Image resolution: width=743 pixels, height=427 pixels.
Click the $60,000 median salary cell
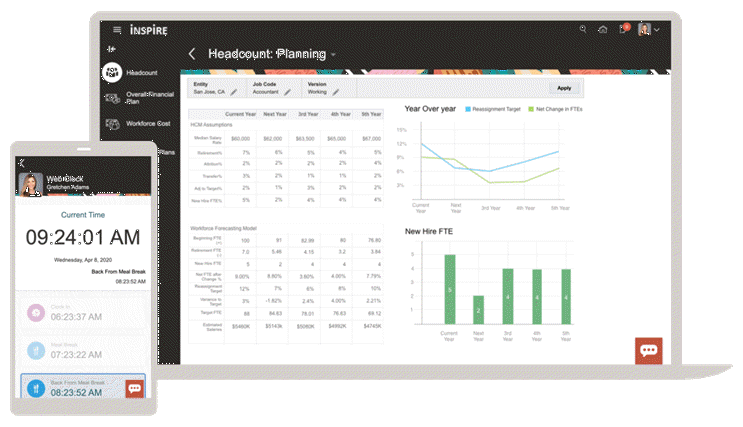[x=240, y=139]
